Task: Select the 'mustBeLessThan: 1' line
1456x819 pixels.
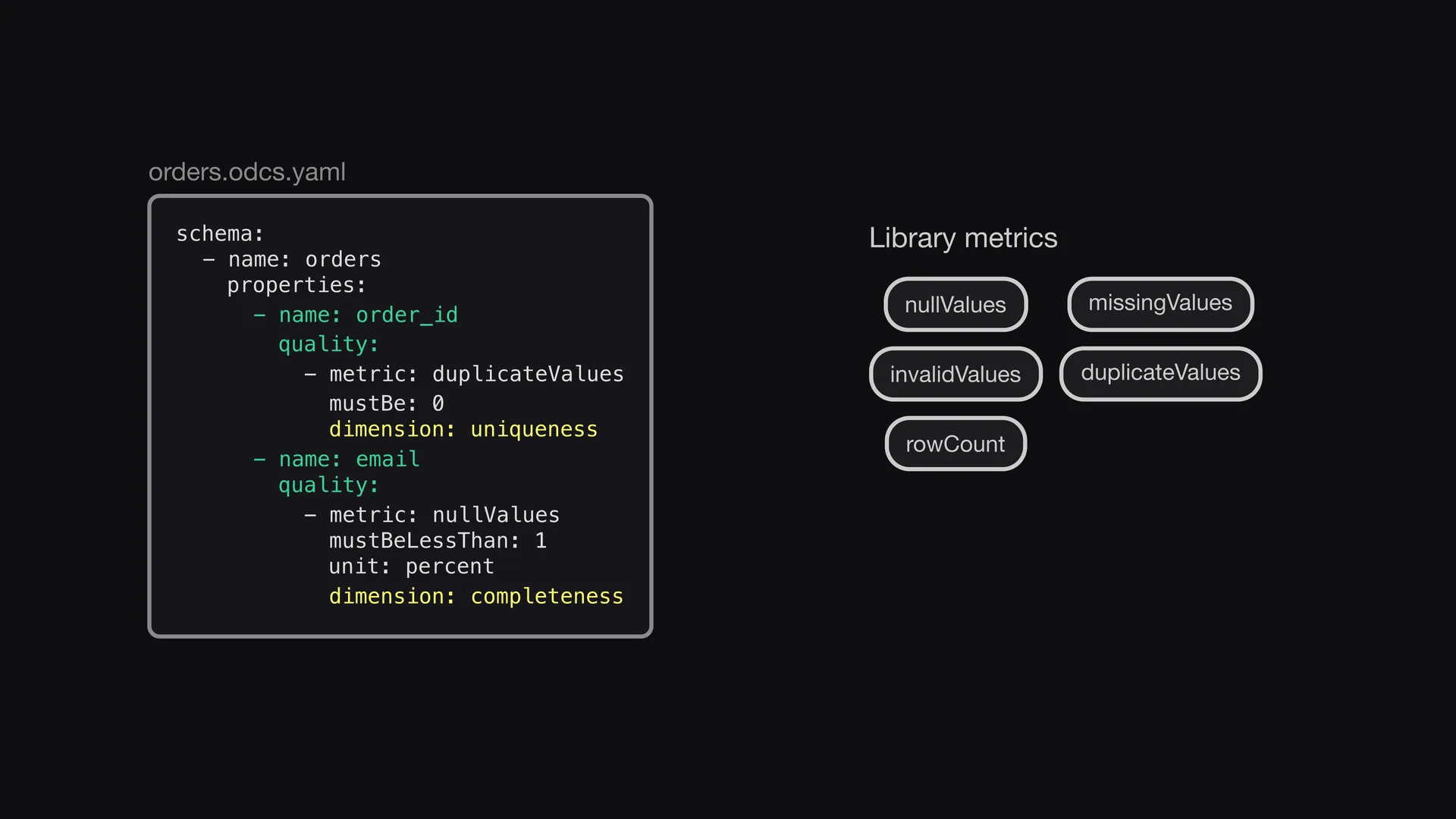Action: (438, 541)
